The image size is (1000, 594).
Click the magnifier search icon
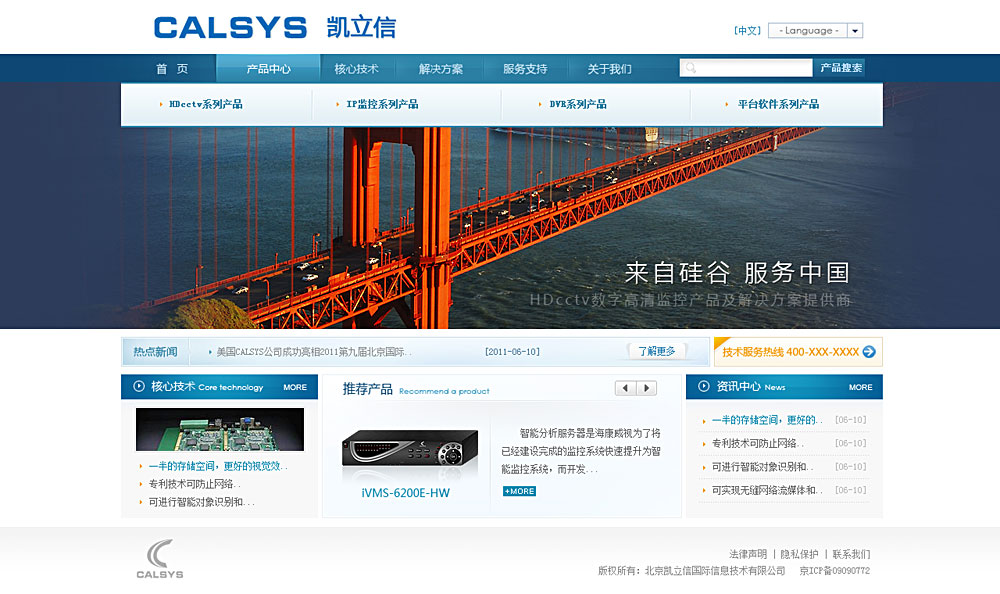(x=691, y=67)
